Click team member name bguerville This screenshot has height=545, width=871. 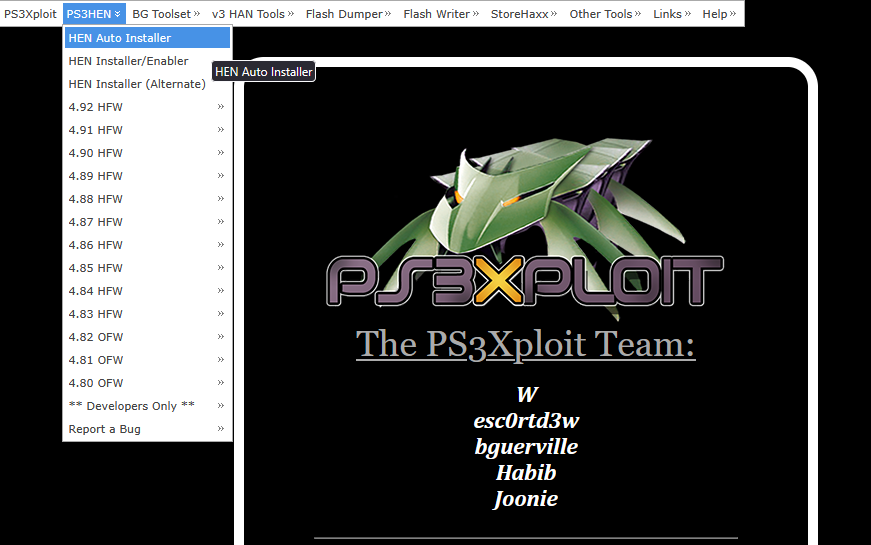point(526,447)
